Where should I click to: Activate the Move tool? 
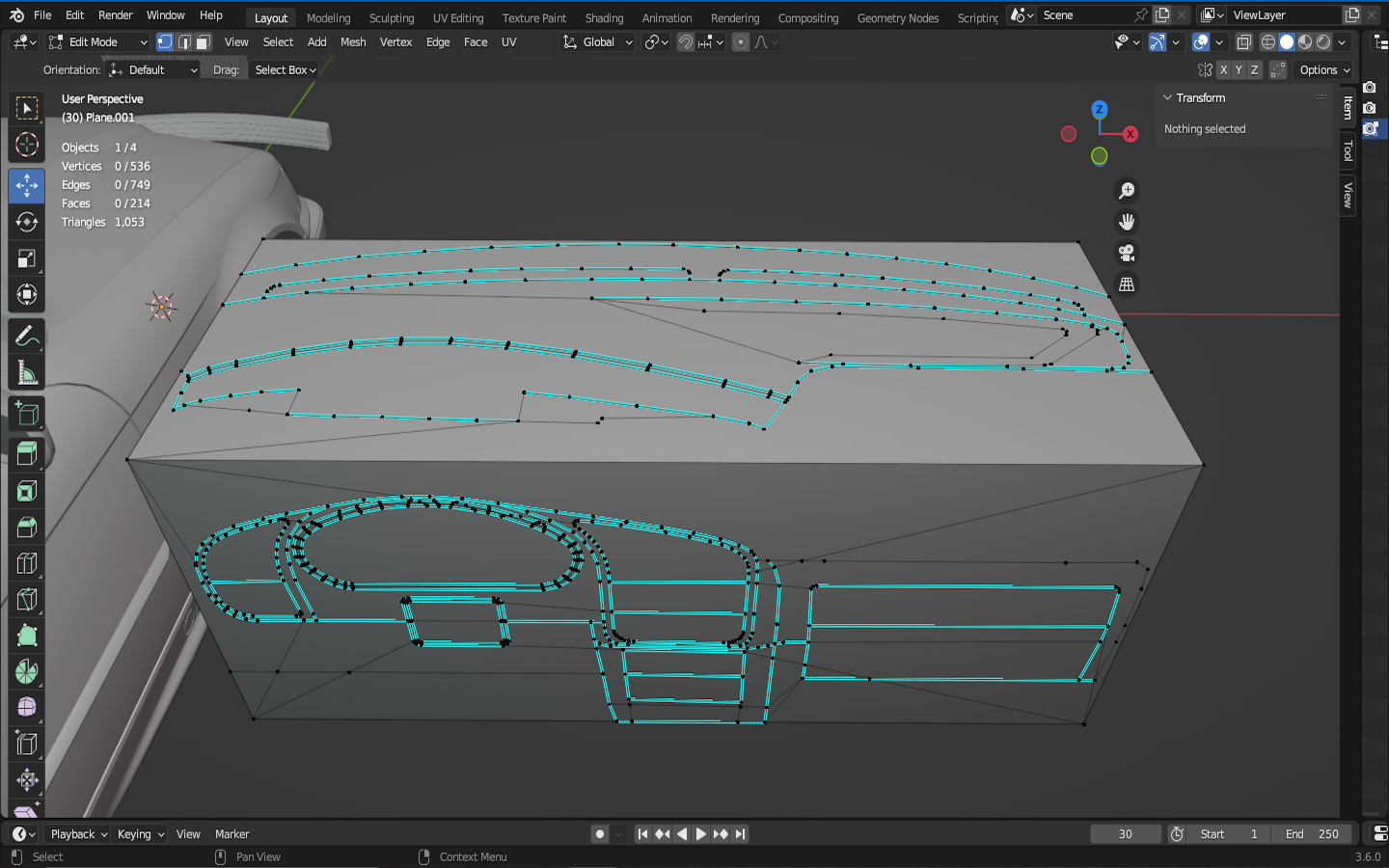coord(27,185)
